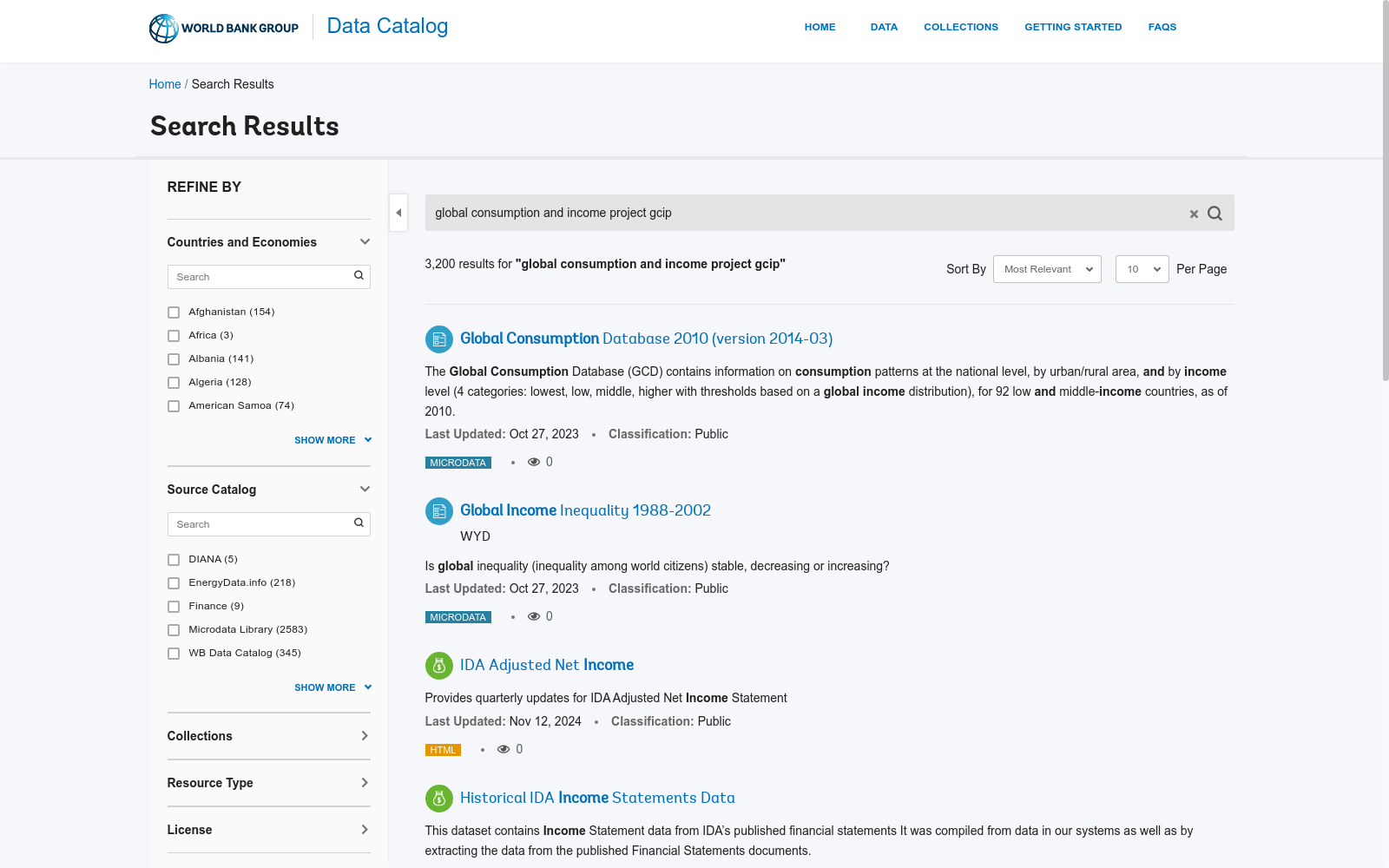The height and width of the screenshot is (868, 1389).
Task: Check the Albania (141) filter
Action: [174, 359]
